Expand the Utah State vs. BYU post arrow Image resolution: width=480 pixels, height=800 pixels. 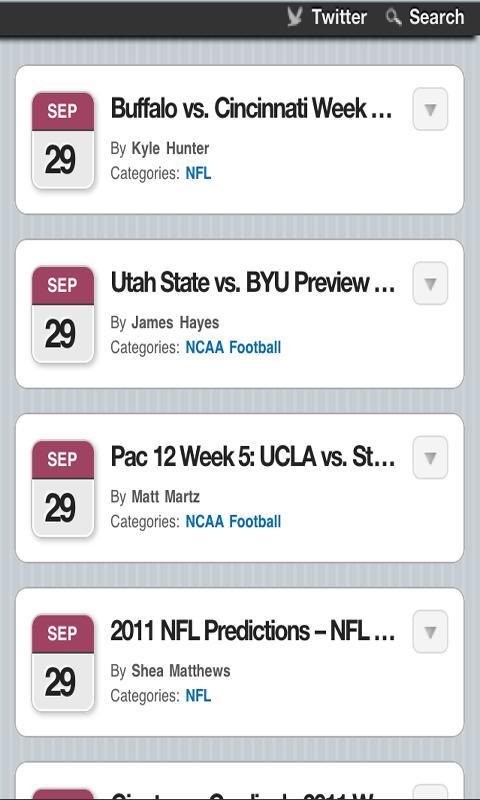[x=430, y=283]
